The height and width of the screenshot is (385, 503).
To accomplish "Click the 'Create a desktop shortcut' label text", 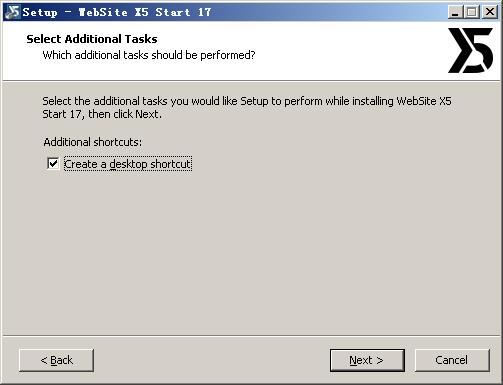I will (127, 164).
